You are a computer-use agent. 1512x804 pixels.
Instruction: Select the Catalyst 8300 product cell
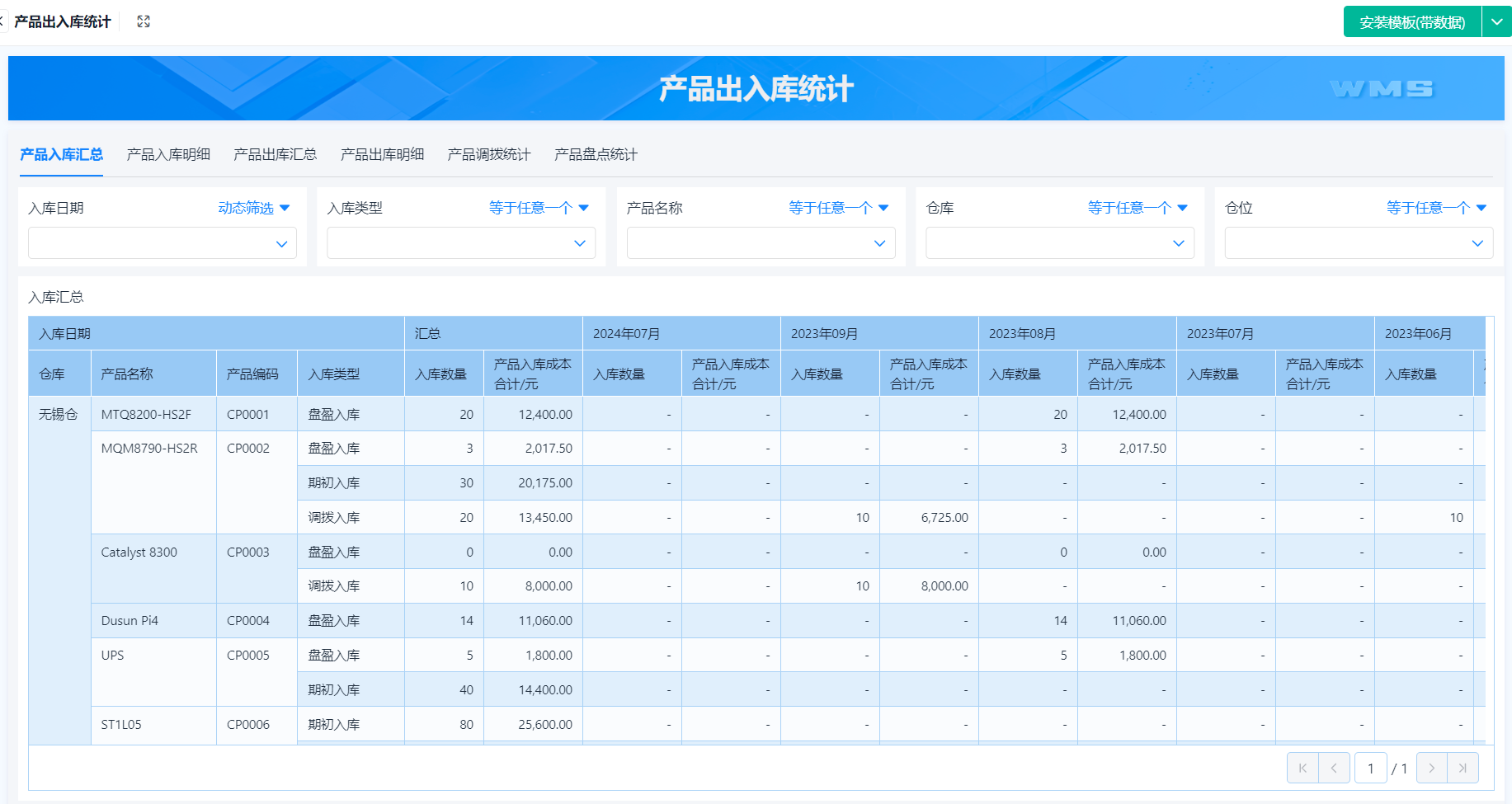(153, 569)
